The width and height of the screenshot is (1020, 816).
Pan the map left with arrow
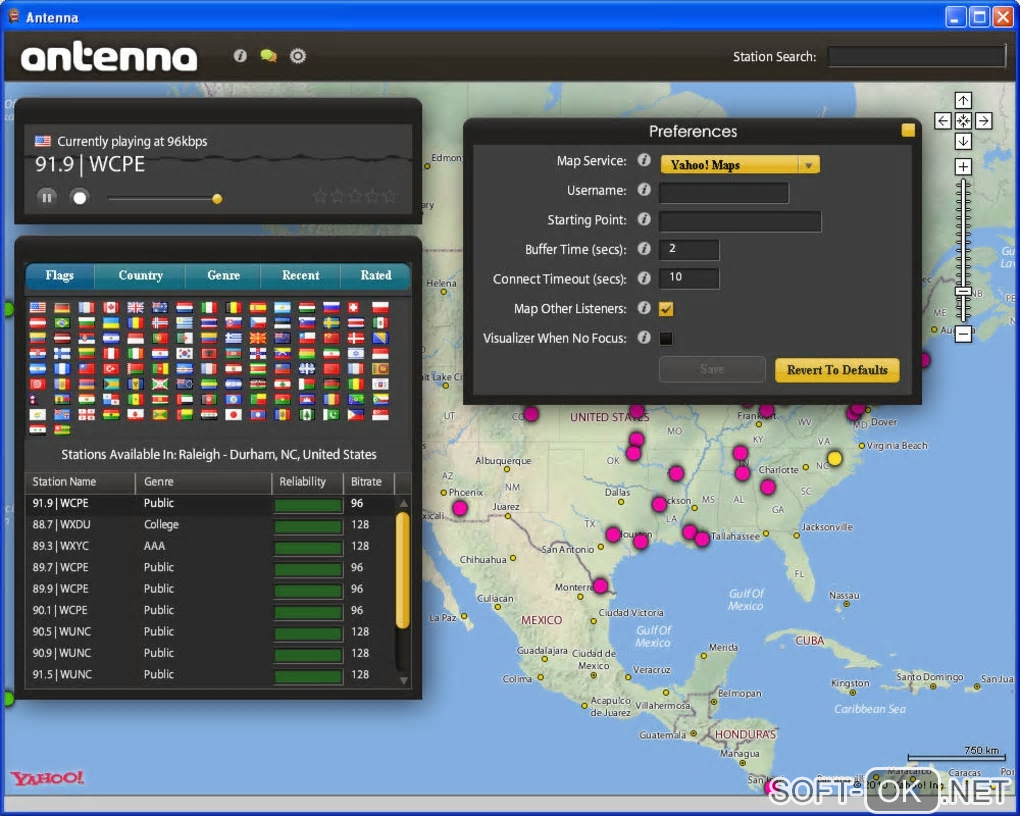pos(943,120)
